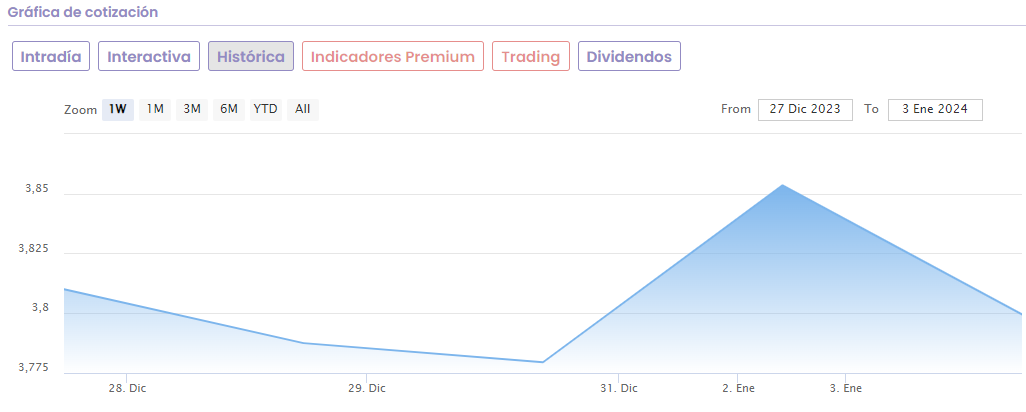
Task: Show All historical data range
Action: 303,109
